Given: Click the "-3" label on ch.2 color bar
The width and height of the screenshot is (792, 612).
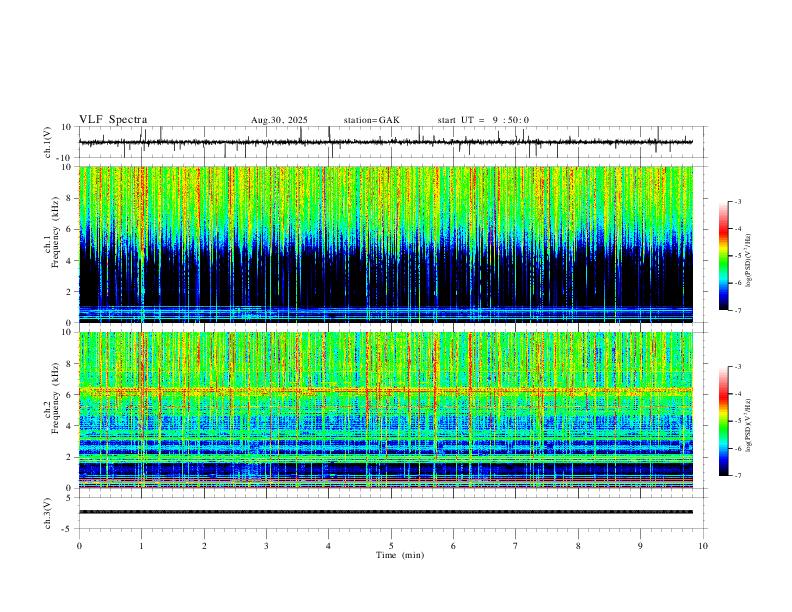Looking at the screenshot, I should click(737, 367).
